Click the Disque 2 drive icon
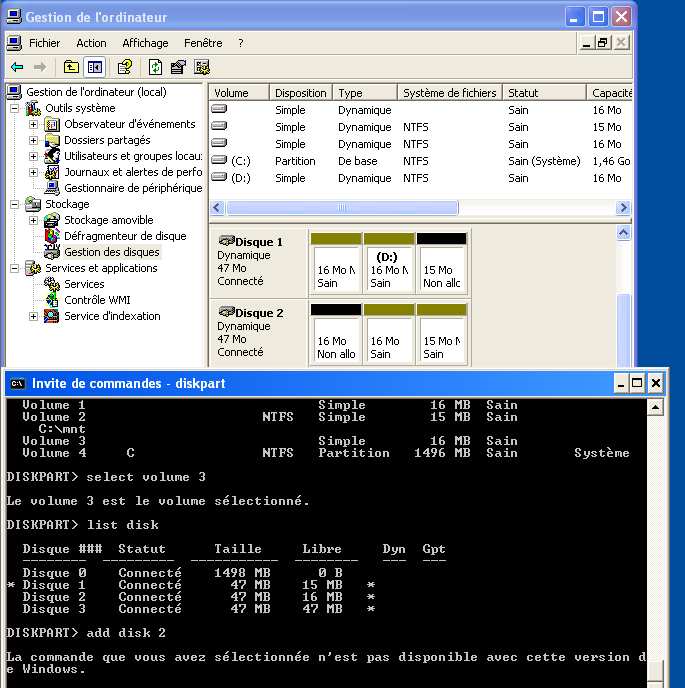Image resolution: width=685 pixels, height=688 pixels. tap(226, 312)
